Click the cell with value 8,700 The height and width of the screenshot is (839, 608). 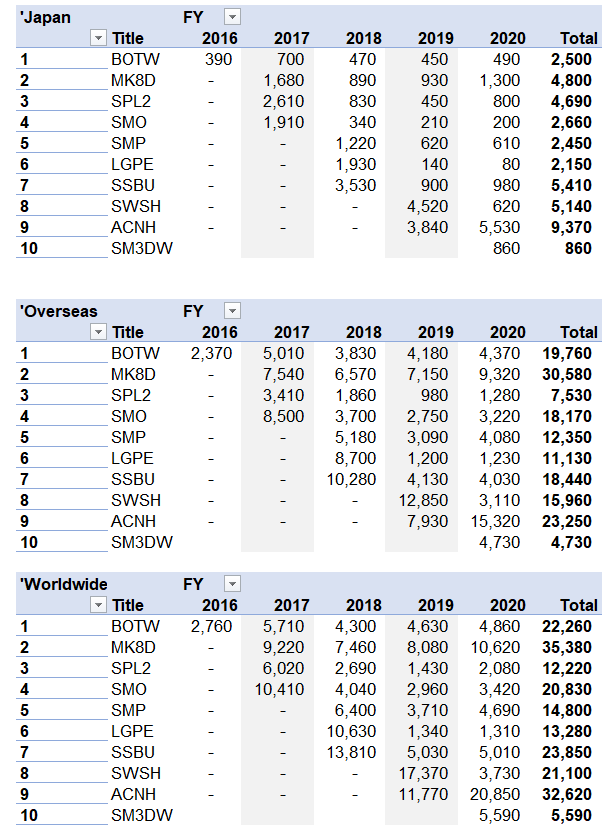point(355,458)
